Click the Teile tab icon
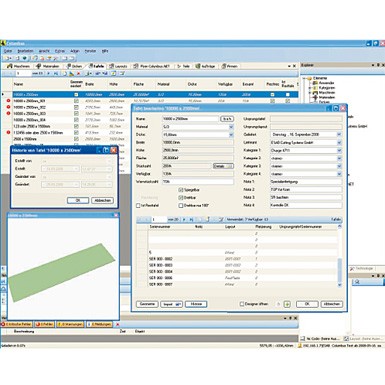The image size is (385, 385). (179, 66)
